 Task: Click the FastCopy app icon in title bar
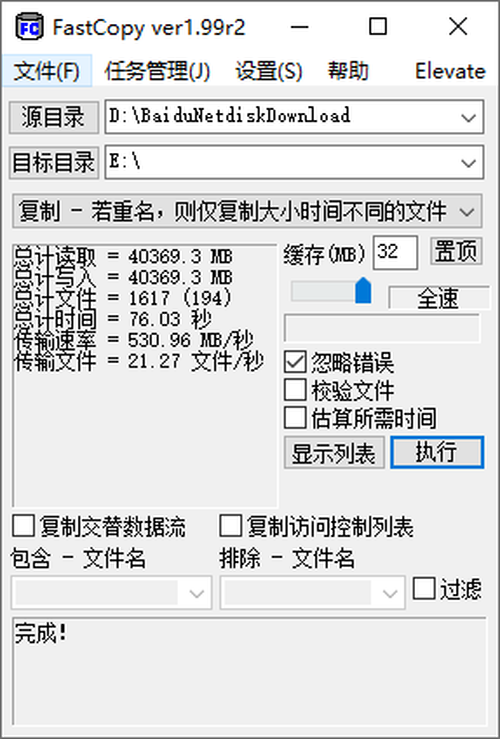[x=29, y=27]
